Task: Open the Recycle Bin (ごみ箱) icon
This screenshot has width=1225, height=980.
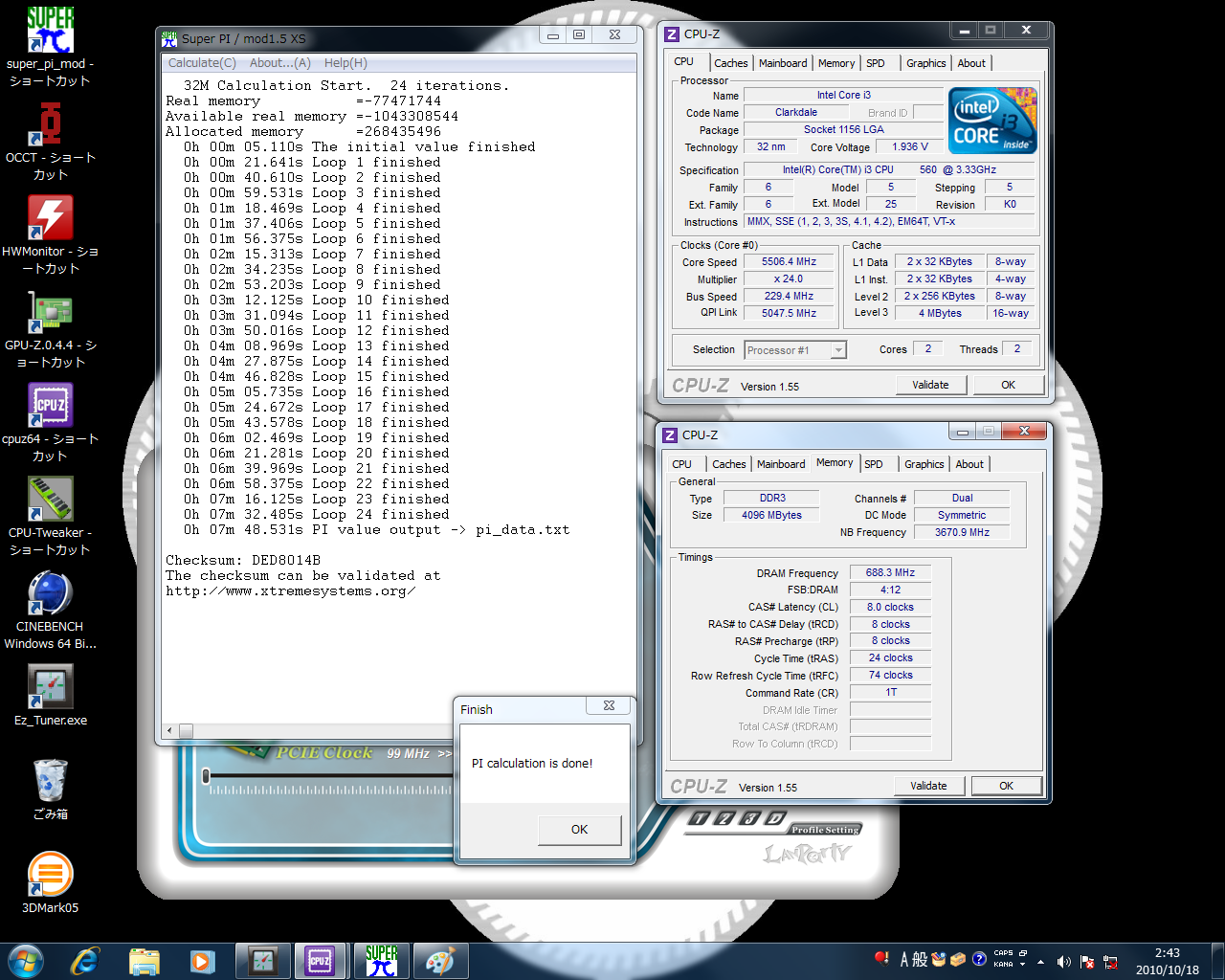Action: tap(50, 789)
